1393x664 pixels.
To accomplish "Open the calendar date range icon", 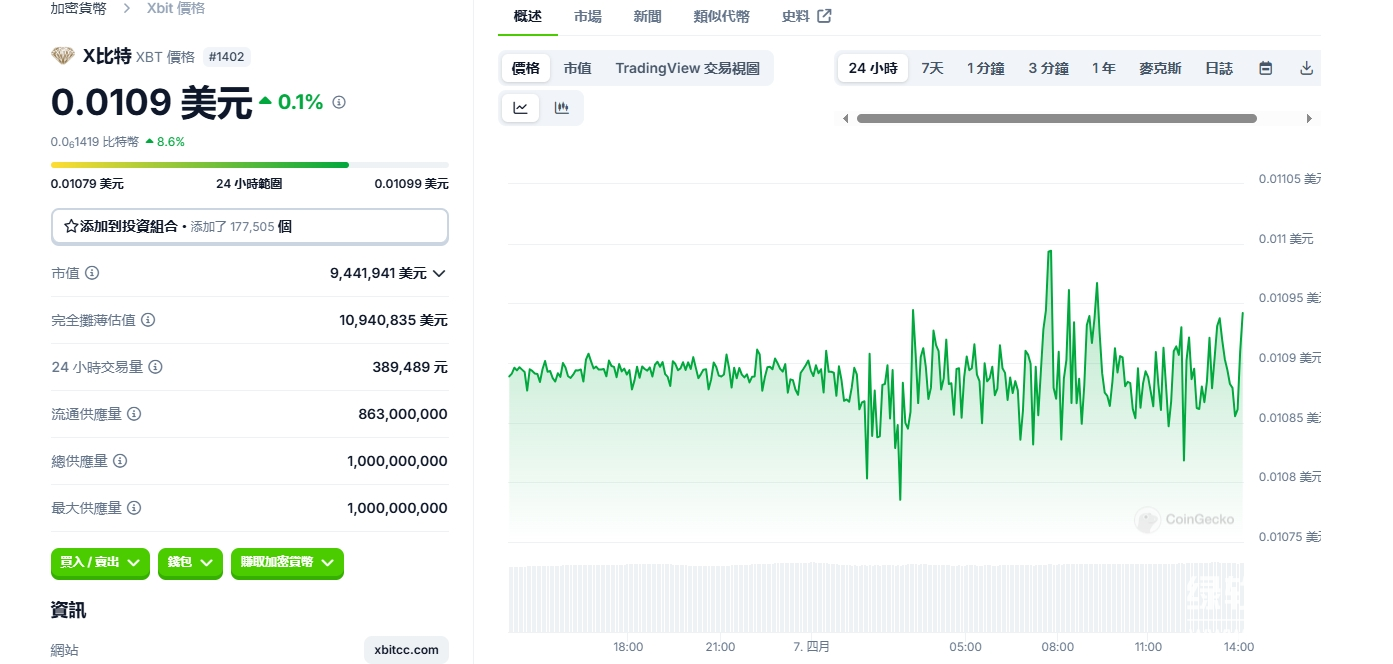I will click(1265, 69).
